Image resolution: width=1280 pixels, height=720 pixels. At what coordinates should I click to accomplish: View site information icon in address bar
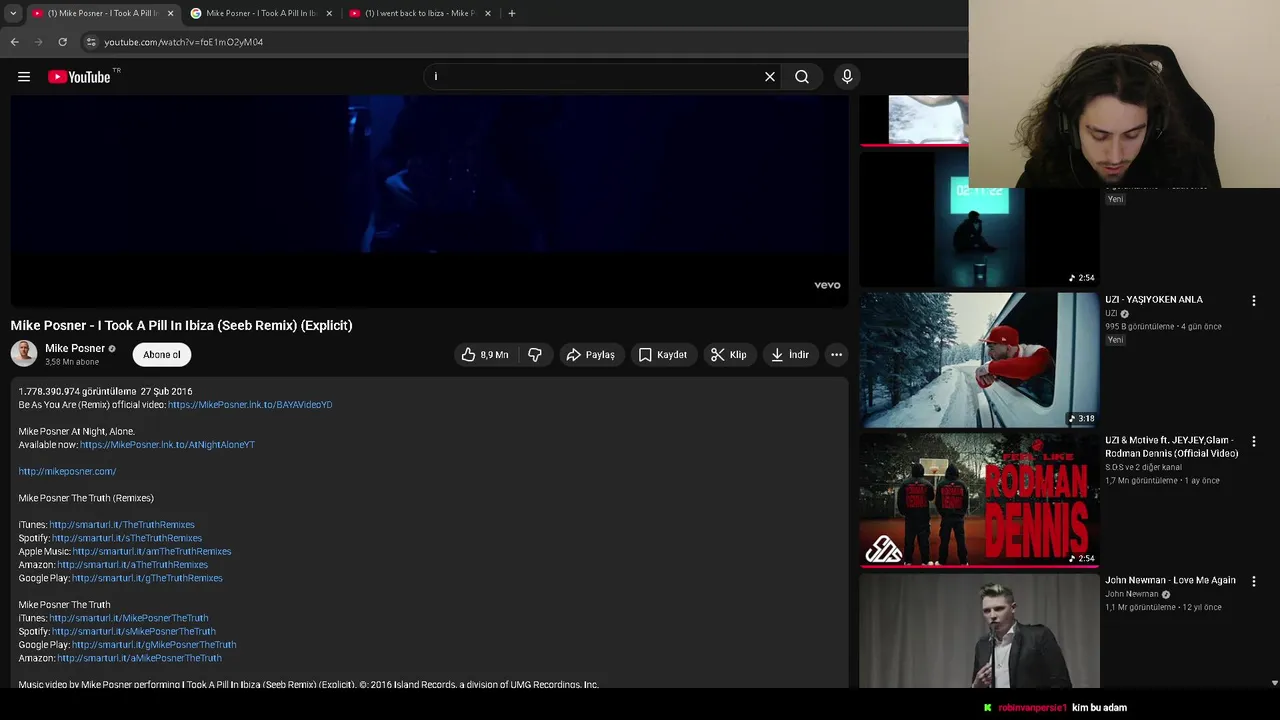point(91,42)
